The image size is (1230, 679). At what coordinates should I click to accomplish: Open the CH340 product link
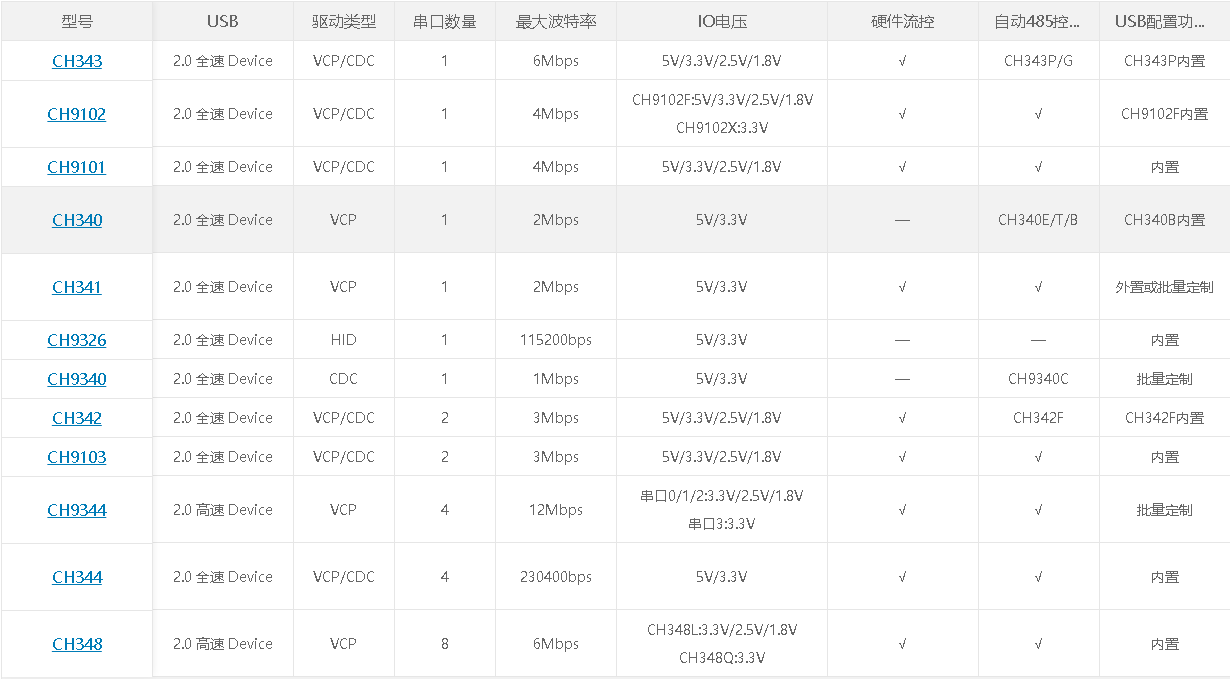click(x=77, y=220)
